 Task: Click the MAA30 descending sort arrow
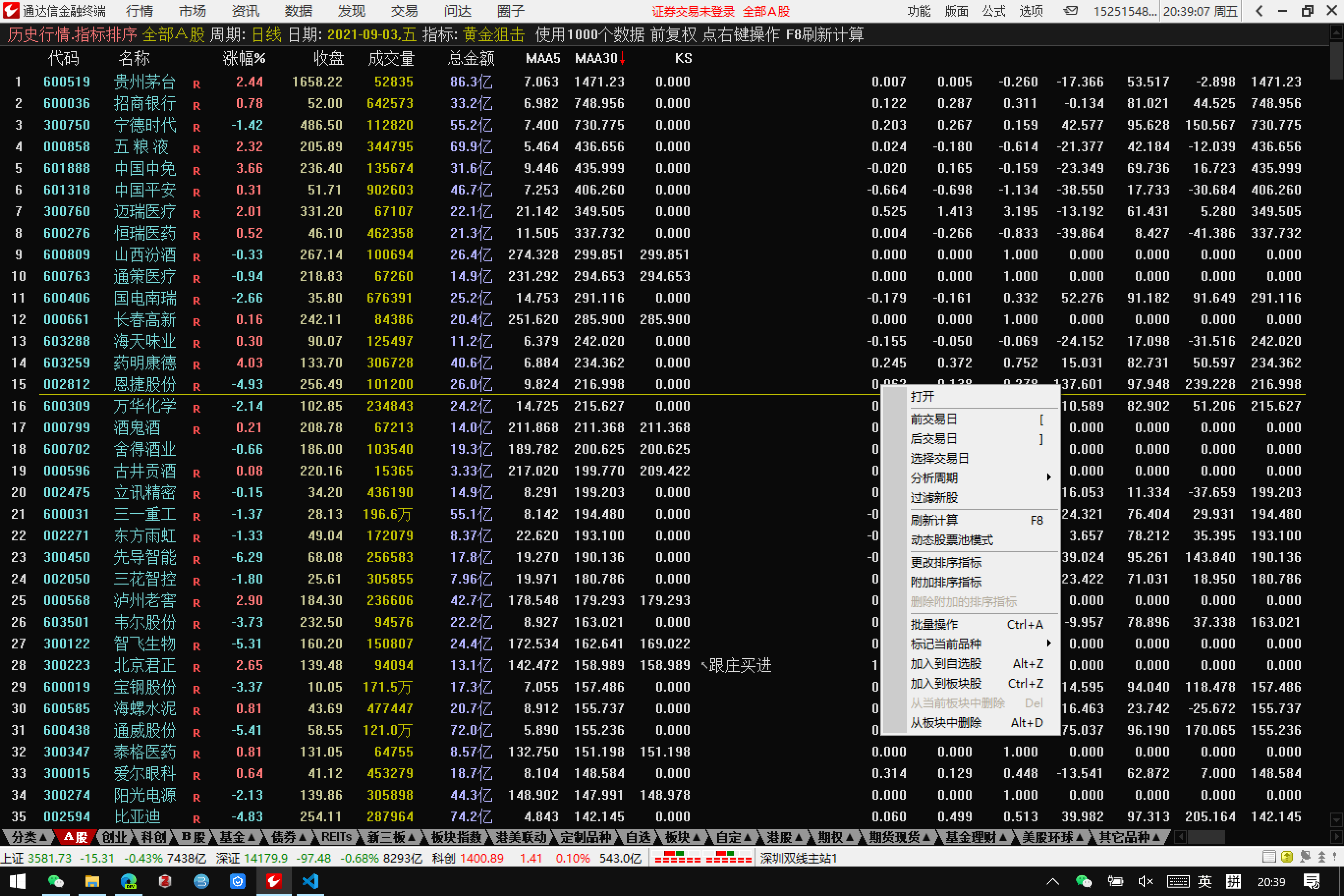pos(622,58)
